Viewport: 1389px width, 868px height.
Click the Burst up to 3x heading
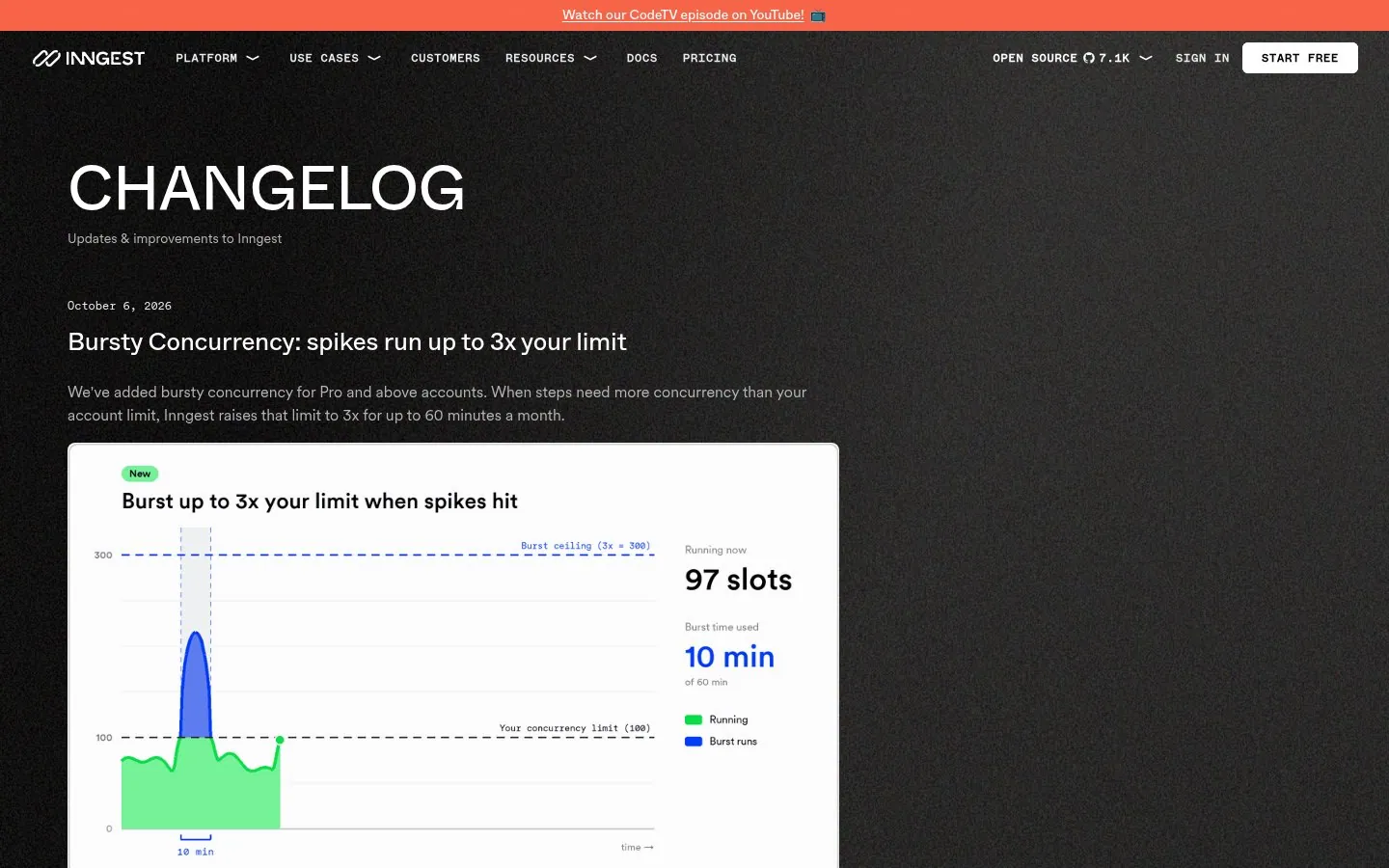(x=319, y=502)
